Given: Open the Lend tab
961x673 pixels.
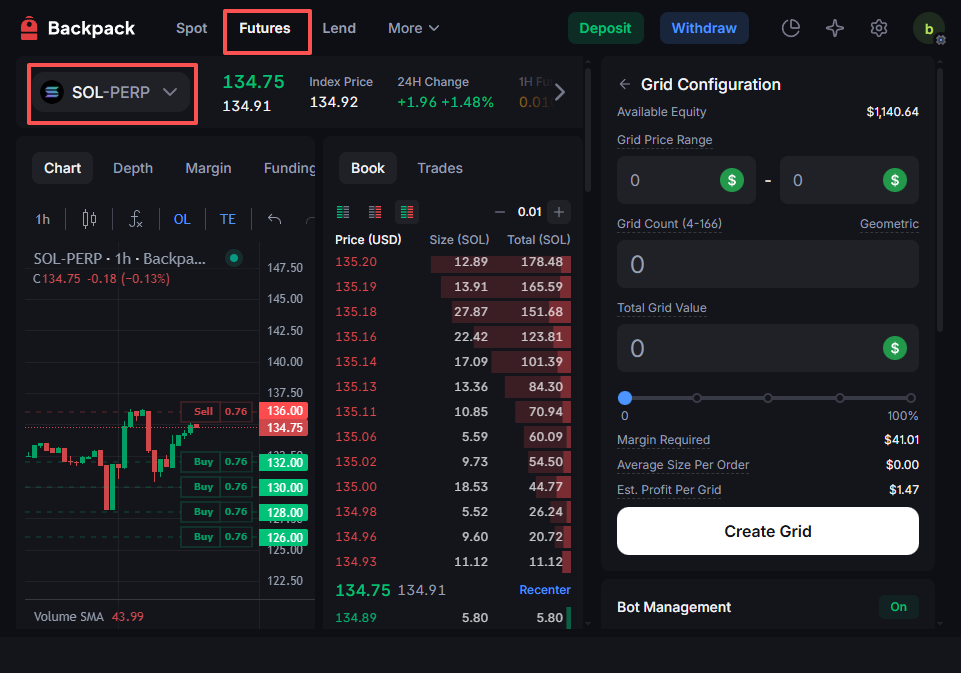Looking at the screenshot, I should tap(339, 28).
